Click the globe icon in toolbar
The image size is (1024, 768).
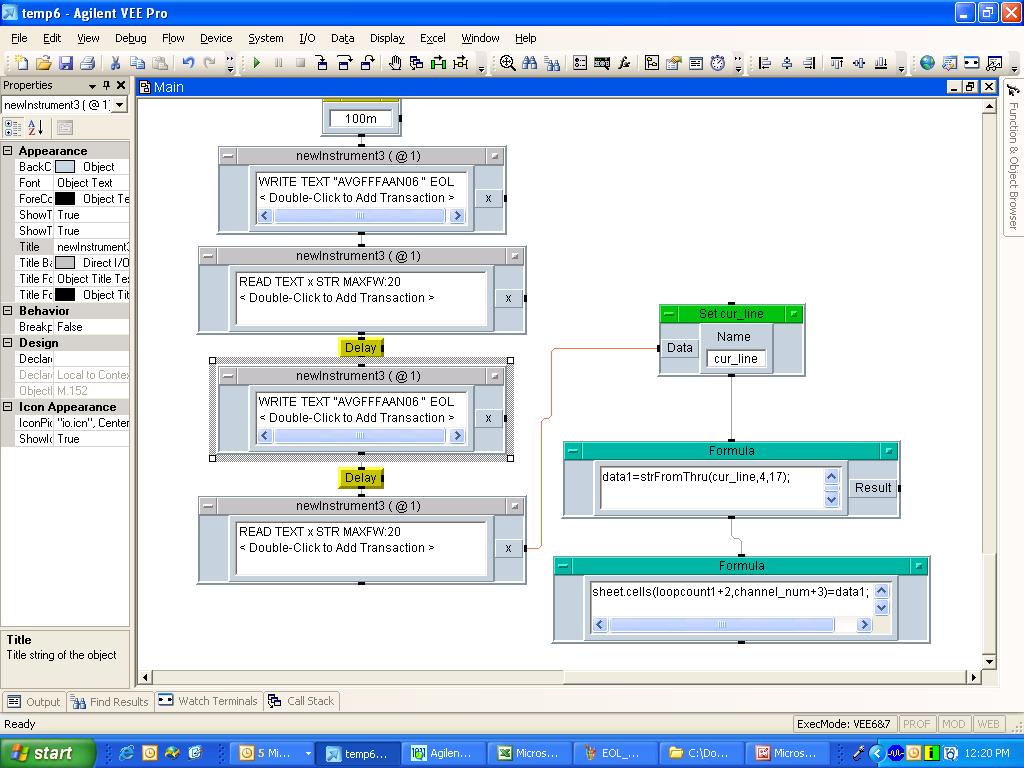[x=927, y=63]
